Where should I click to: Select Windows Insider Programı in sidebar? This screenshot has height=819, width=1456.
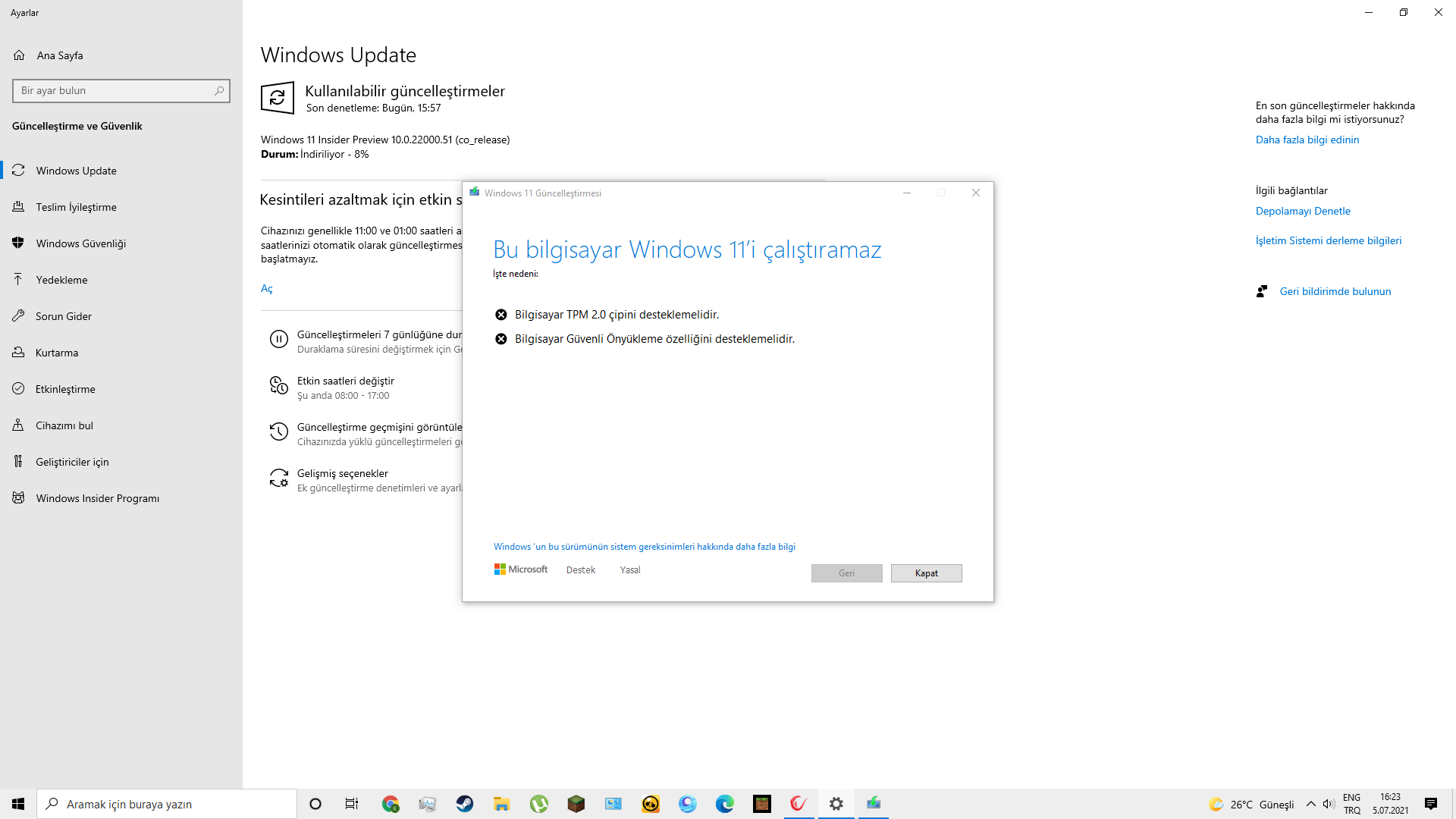click(x=97, y=498)
